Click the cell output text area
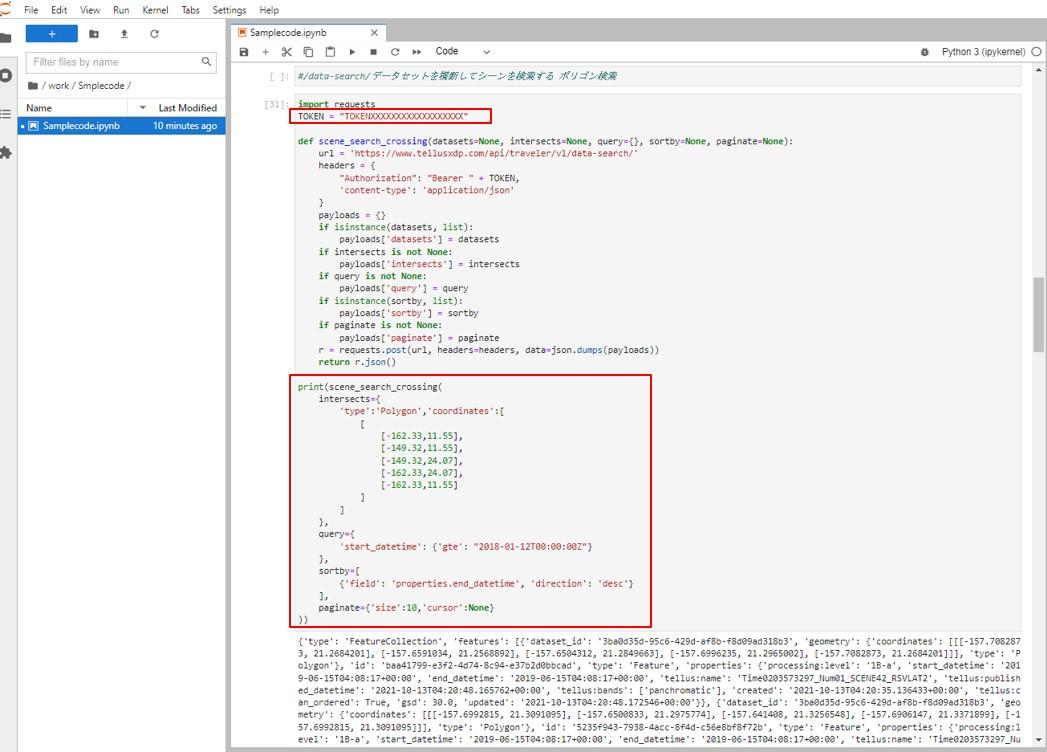1047x752 pixels. (659, 690)
